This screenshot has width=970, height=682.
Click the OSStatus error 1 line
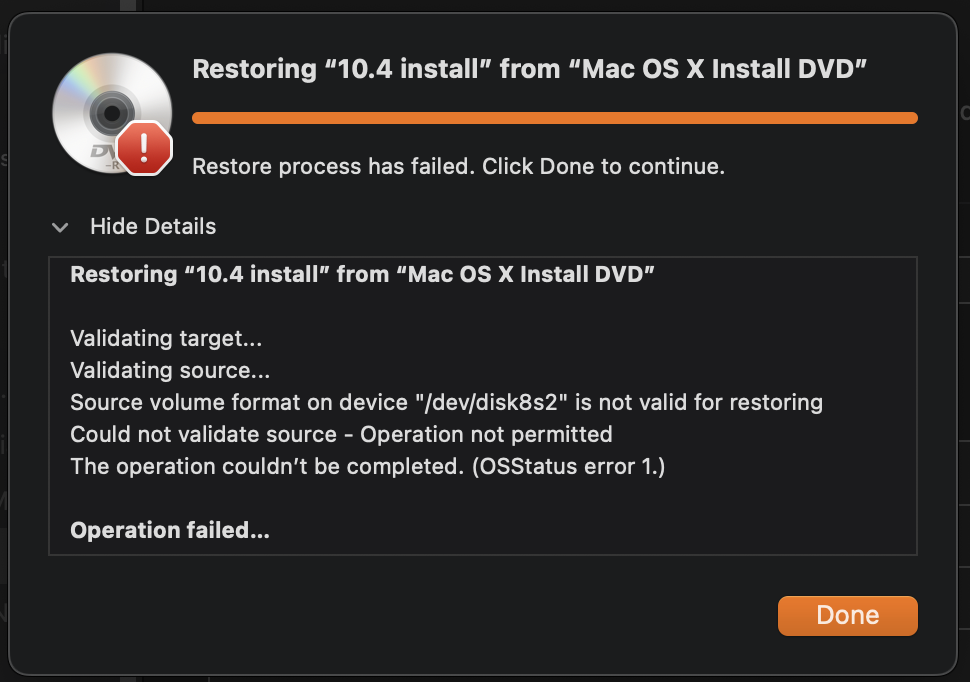(x=367, y=467)
